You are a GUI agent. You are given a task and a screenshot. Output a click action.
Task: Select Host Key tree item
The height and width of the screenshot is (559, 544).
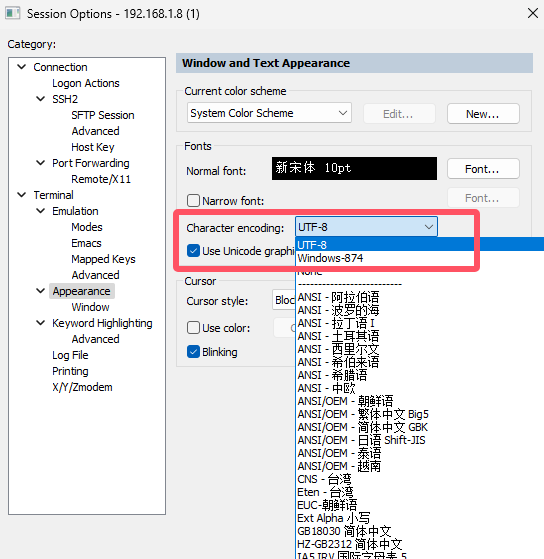point(93,147)
